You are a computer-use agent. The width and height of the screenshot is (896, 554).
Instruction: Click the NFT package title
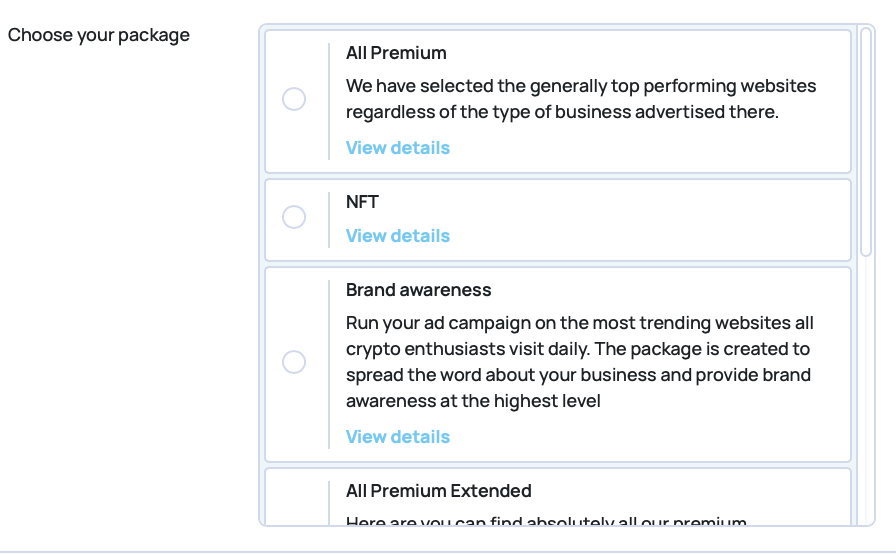362,202
